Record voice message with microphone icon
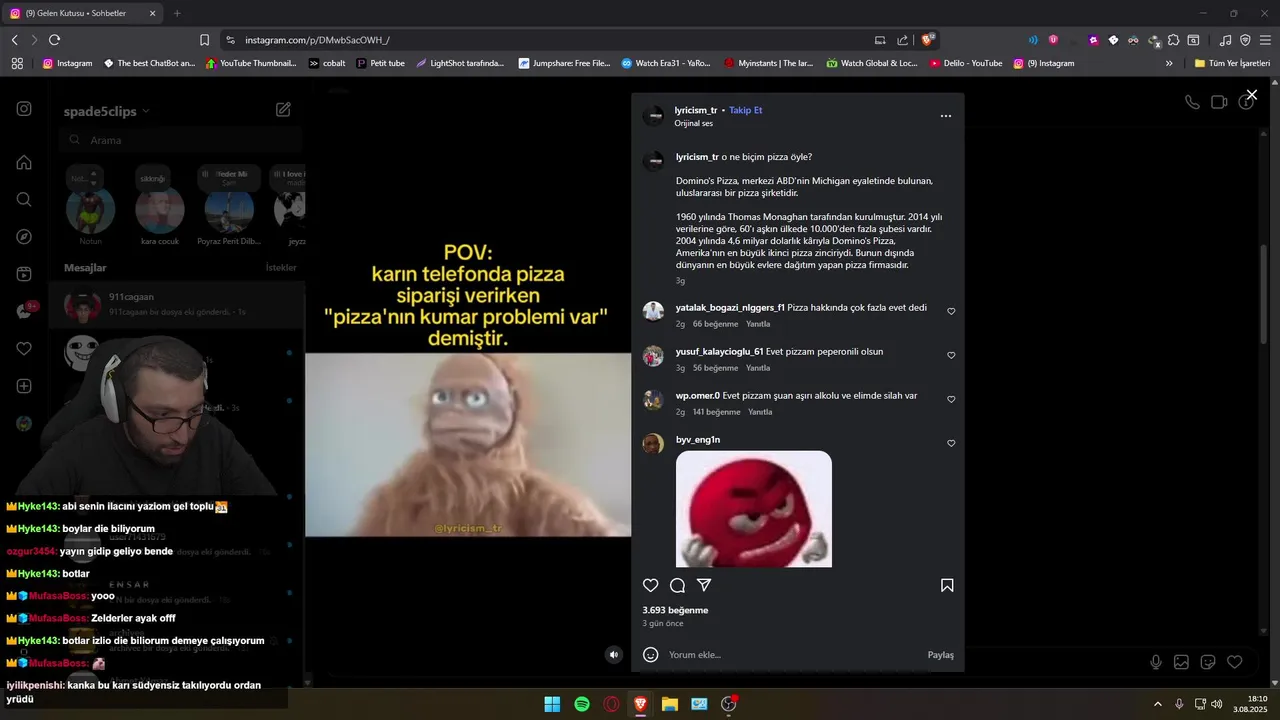 click(x=1156, y=662)
